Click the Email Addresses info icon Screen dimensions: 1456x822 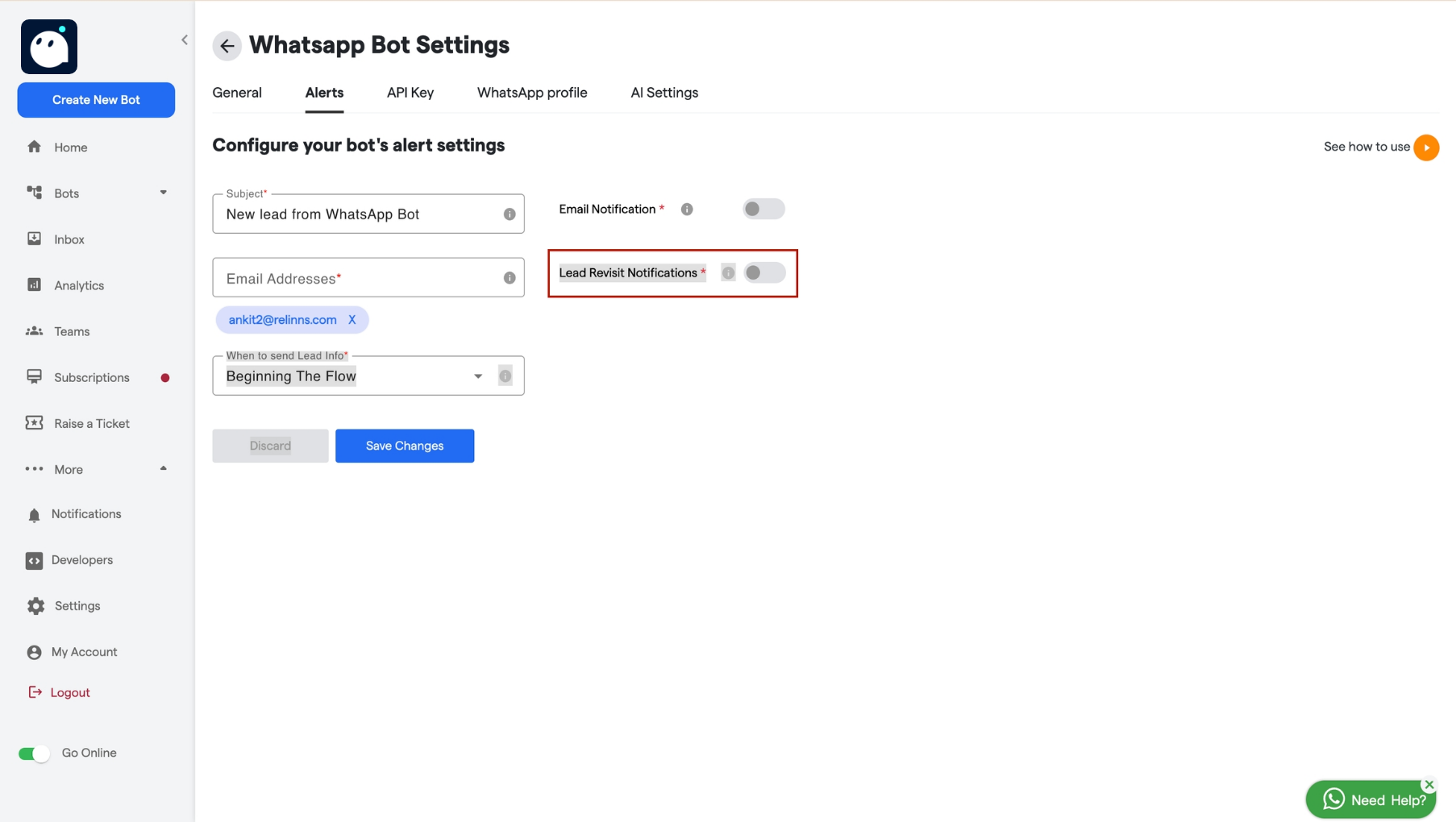pos(510,278)
